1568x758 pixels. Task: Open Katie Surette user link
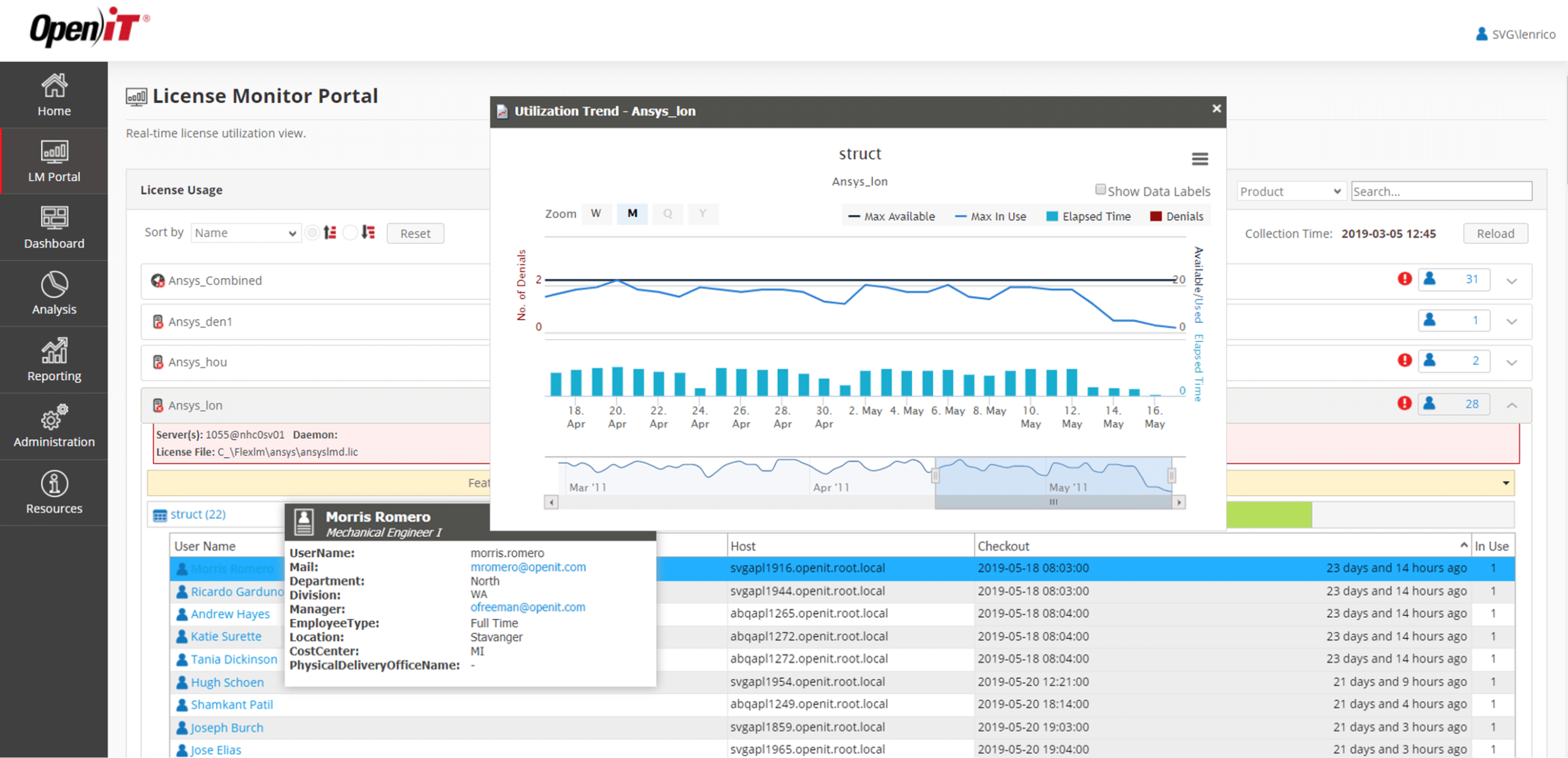point(226,637)
